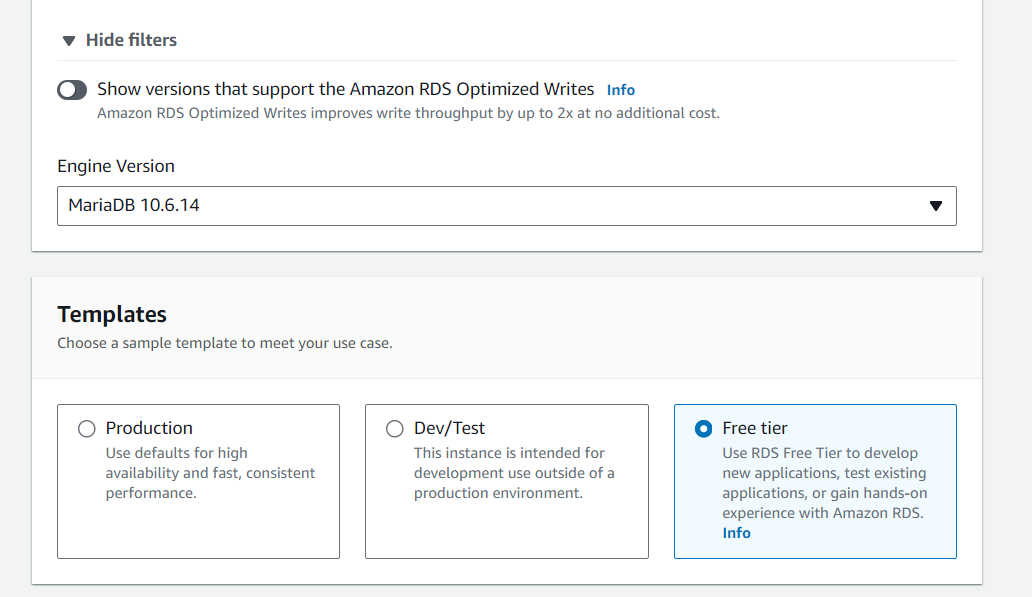Click the Optimized Writes throughput description text
Viewport: 1032px width, 597px height.
click(409, 113)
